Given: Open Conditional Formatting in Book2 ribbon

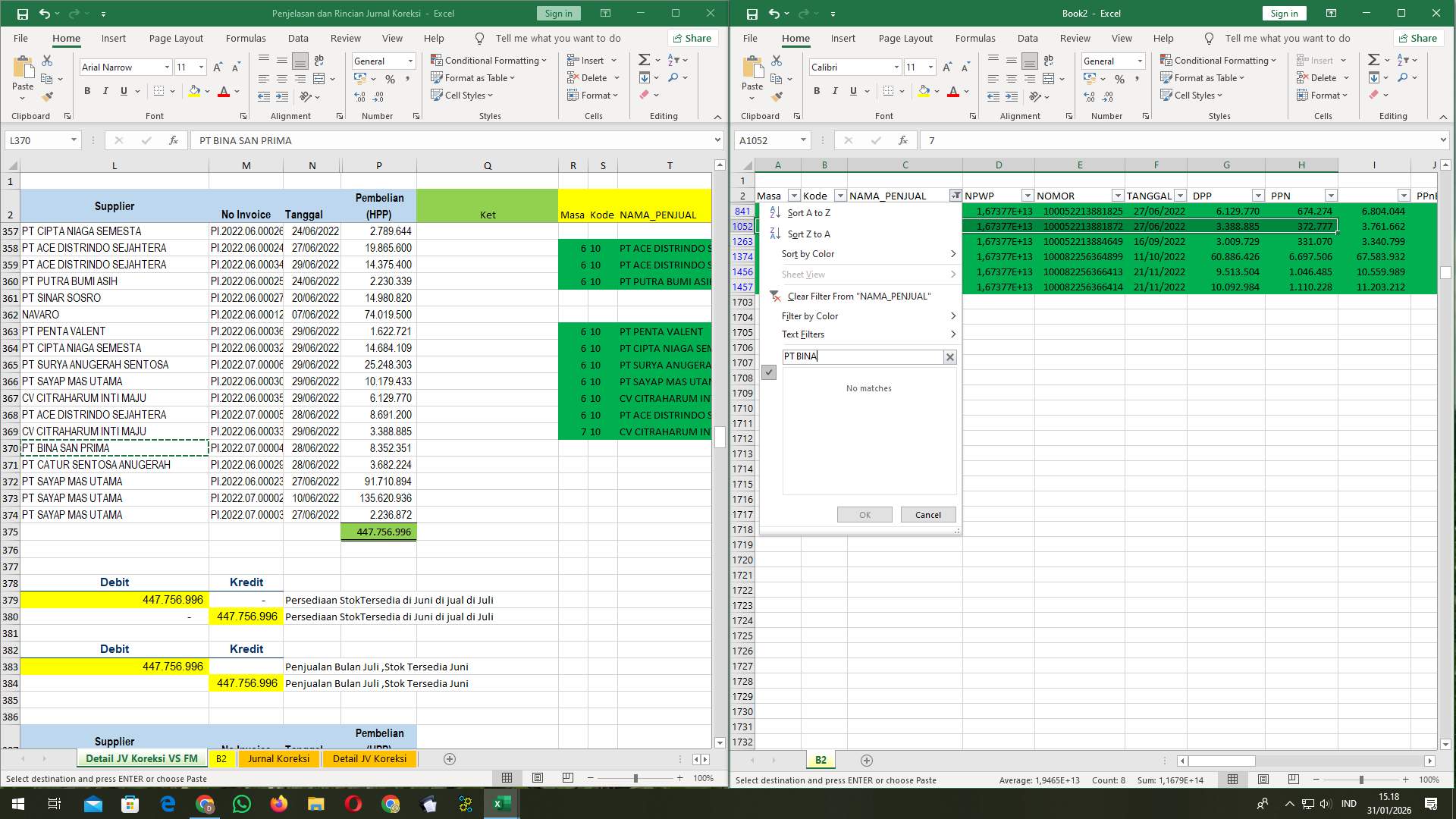Looking at the screenshot, I should click(x=1219, y=60).
